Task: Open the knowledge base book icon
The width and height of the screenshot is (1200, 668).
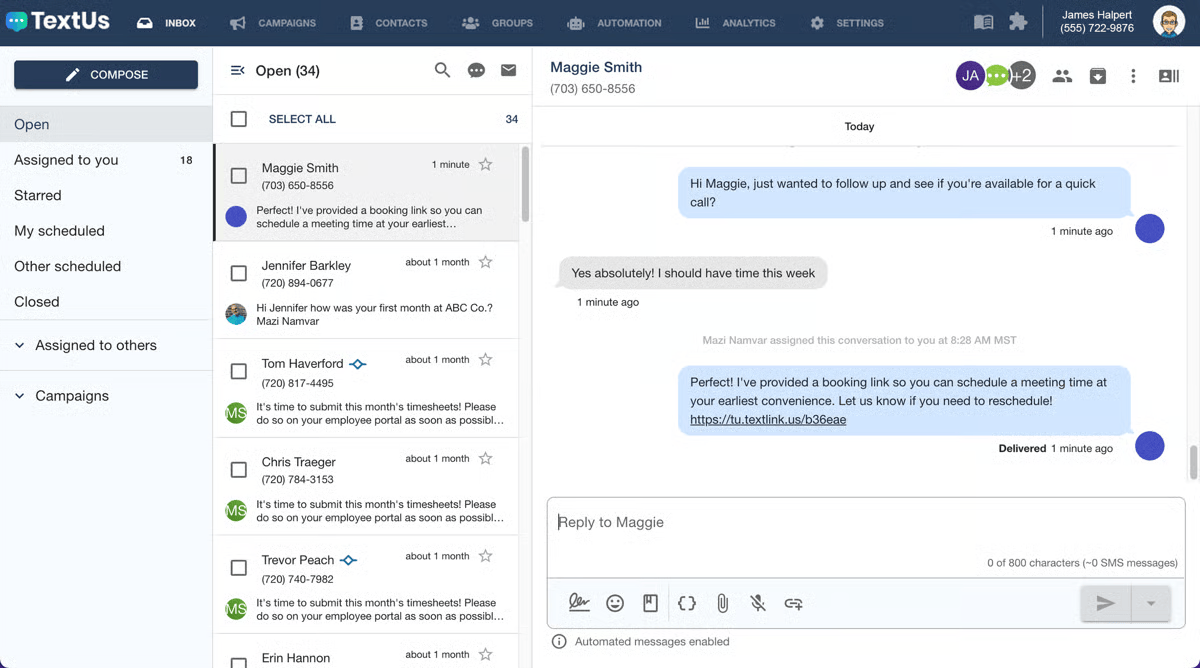Action: click(x=983, y=22)
